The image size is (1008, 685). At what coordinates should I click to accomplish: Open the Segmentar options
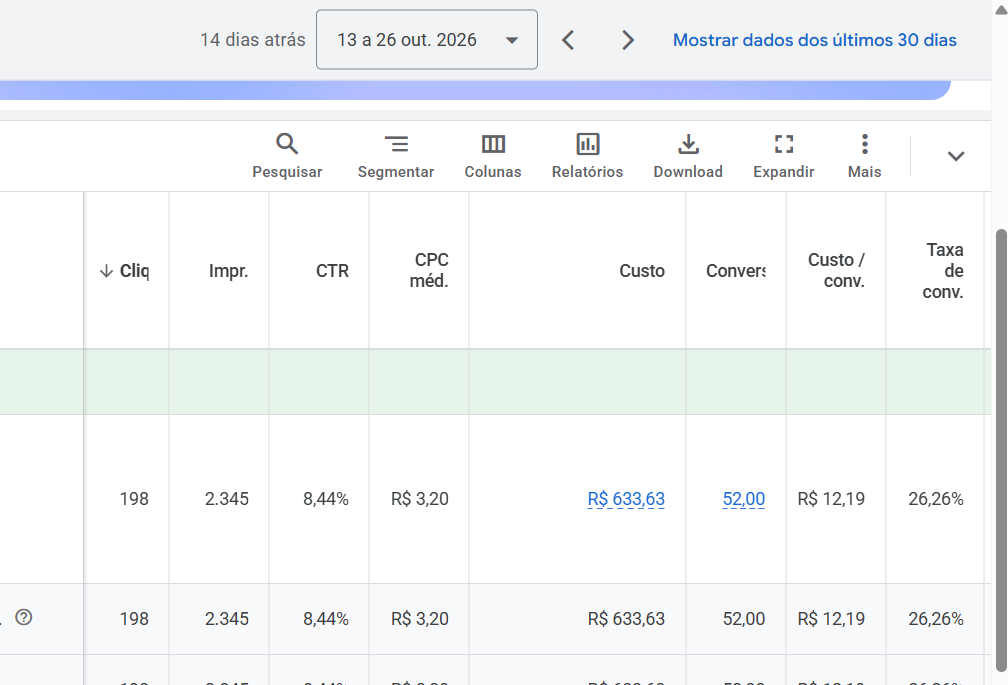pyautogui.click(x=396, y=156)
